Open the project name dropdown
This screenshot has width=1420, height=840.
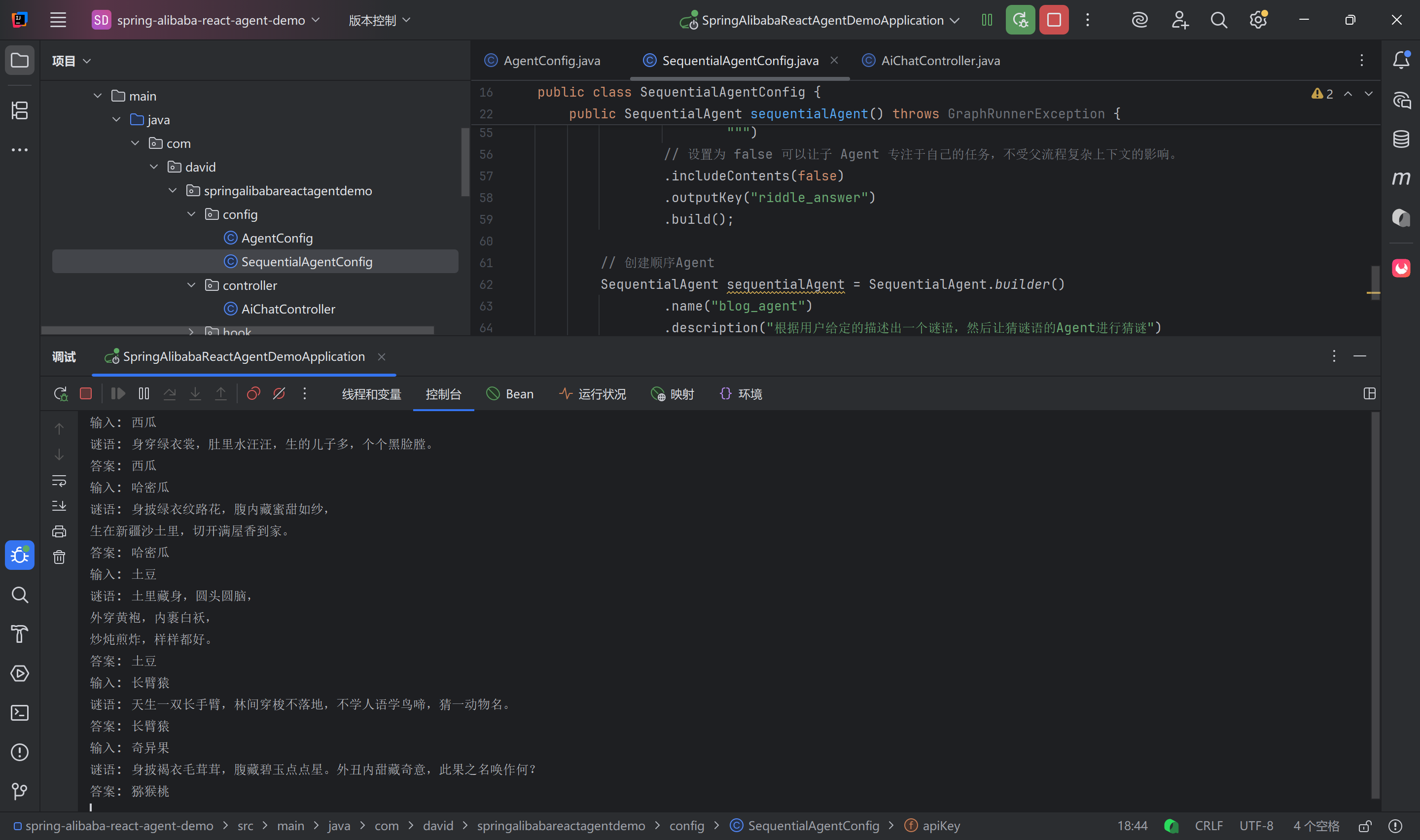click(207, 20)
